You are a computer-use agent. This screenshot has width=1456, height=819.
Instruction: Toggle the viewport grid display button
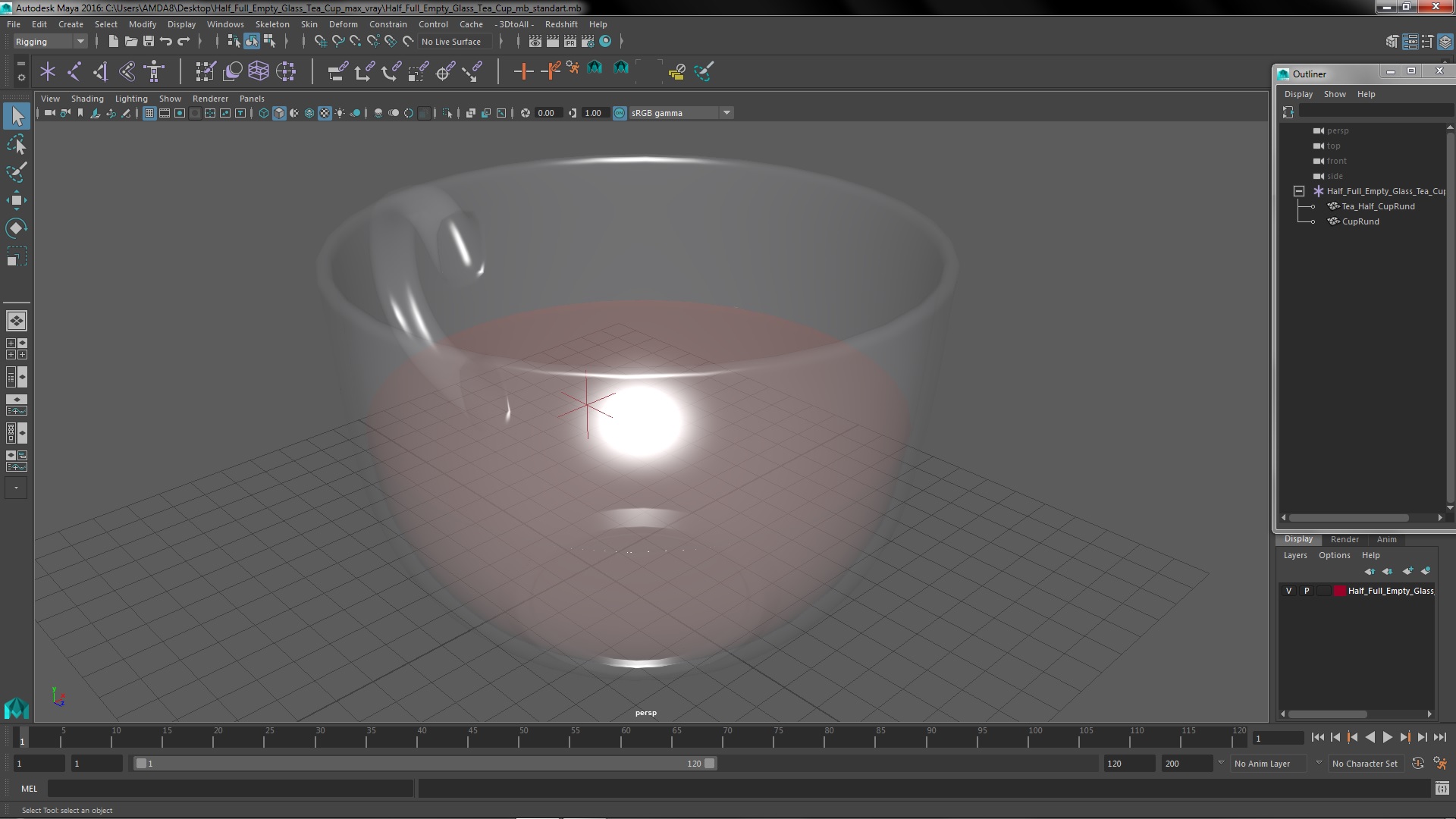pyautogui.click(x=149, y=113)
